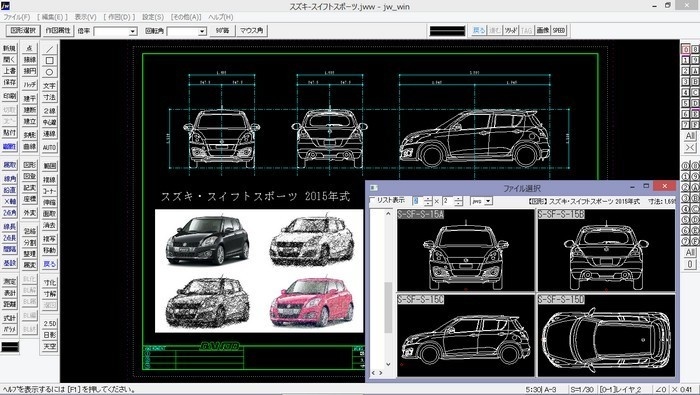Select the 複線 offset line tool
Viewport: 700px width, 395px height.
click(x=50, y=179)
